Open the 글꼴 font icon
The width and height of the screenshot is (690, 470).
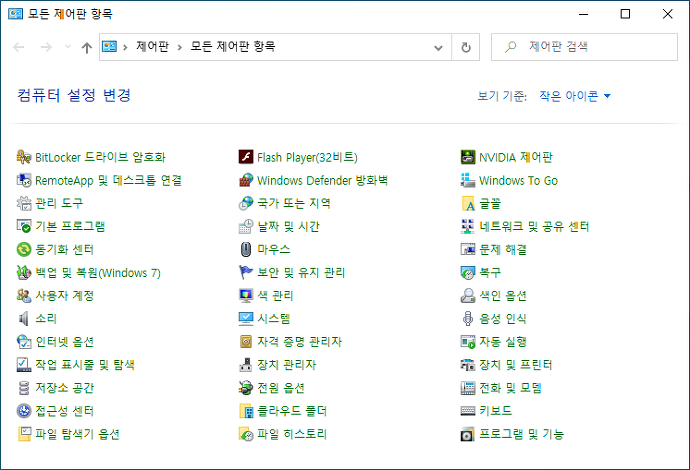468,203
